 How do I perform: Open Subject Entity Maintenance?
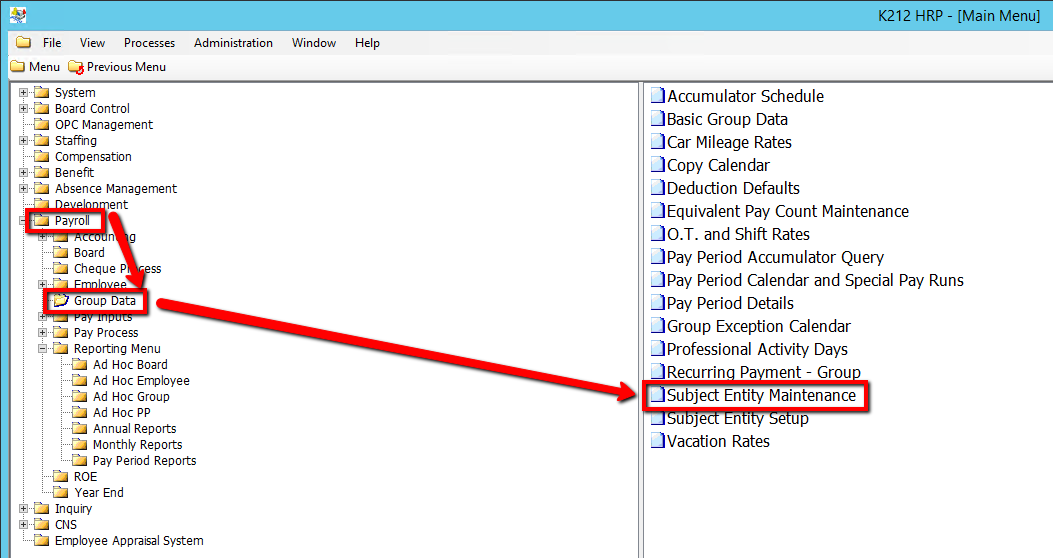click(x=761, y=396)
